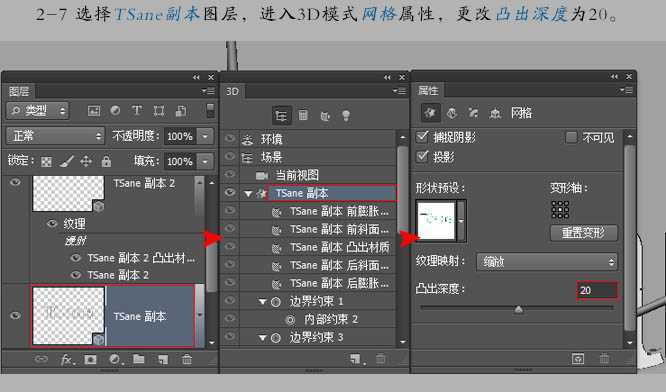
Task: Lock all padlock icon
Action: pos(106,161)
